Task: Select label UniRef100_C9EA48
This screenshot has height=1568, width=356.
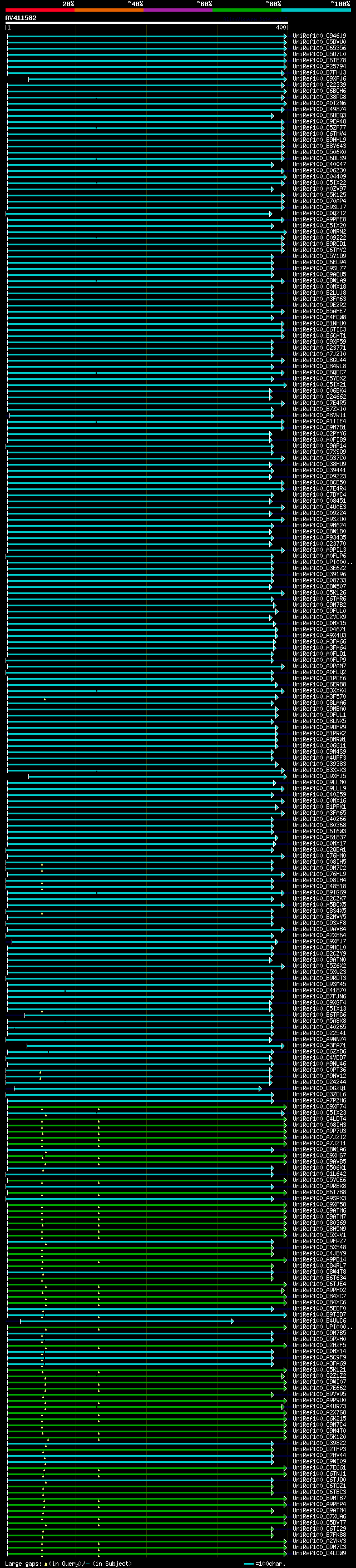Action: pos(319,121)
